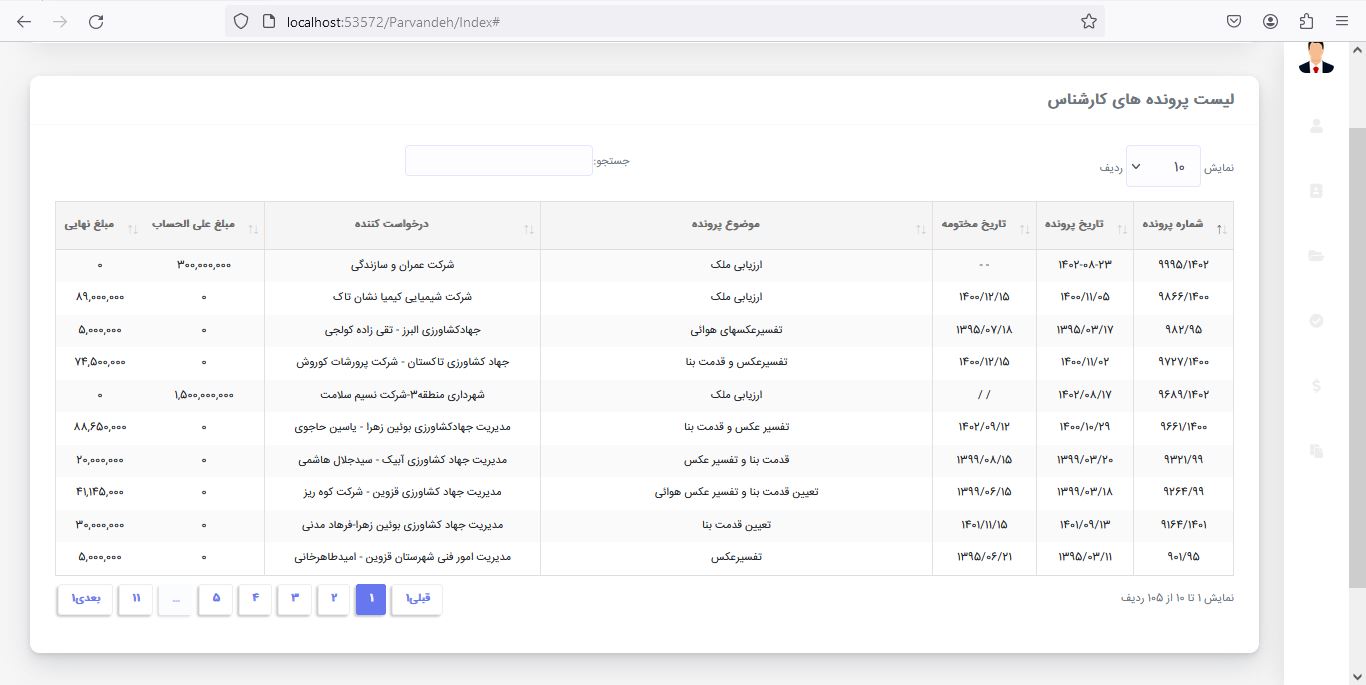Click the check-circle sidebar icon
1366x685 pixels.
(x=1316, y=321)
